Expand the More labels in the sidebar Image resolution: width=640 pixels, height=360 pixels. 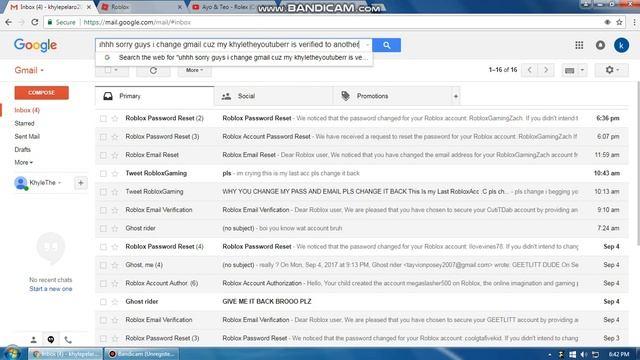tap(23, 162)
